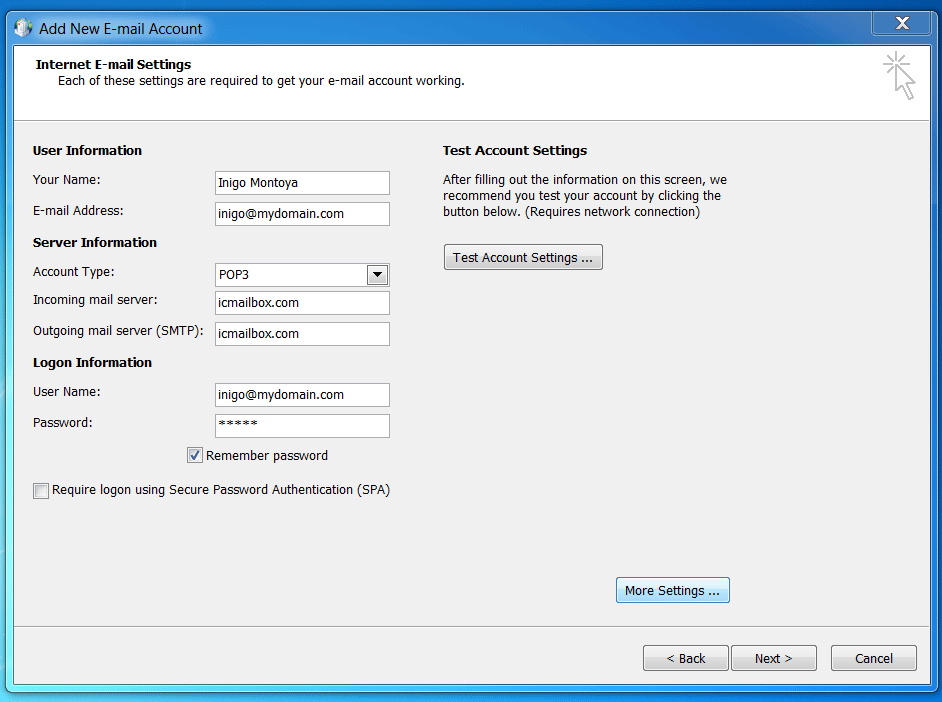Enable Secure Password Authentication (SPA) checkbox

point(41,491)
